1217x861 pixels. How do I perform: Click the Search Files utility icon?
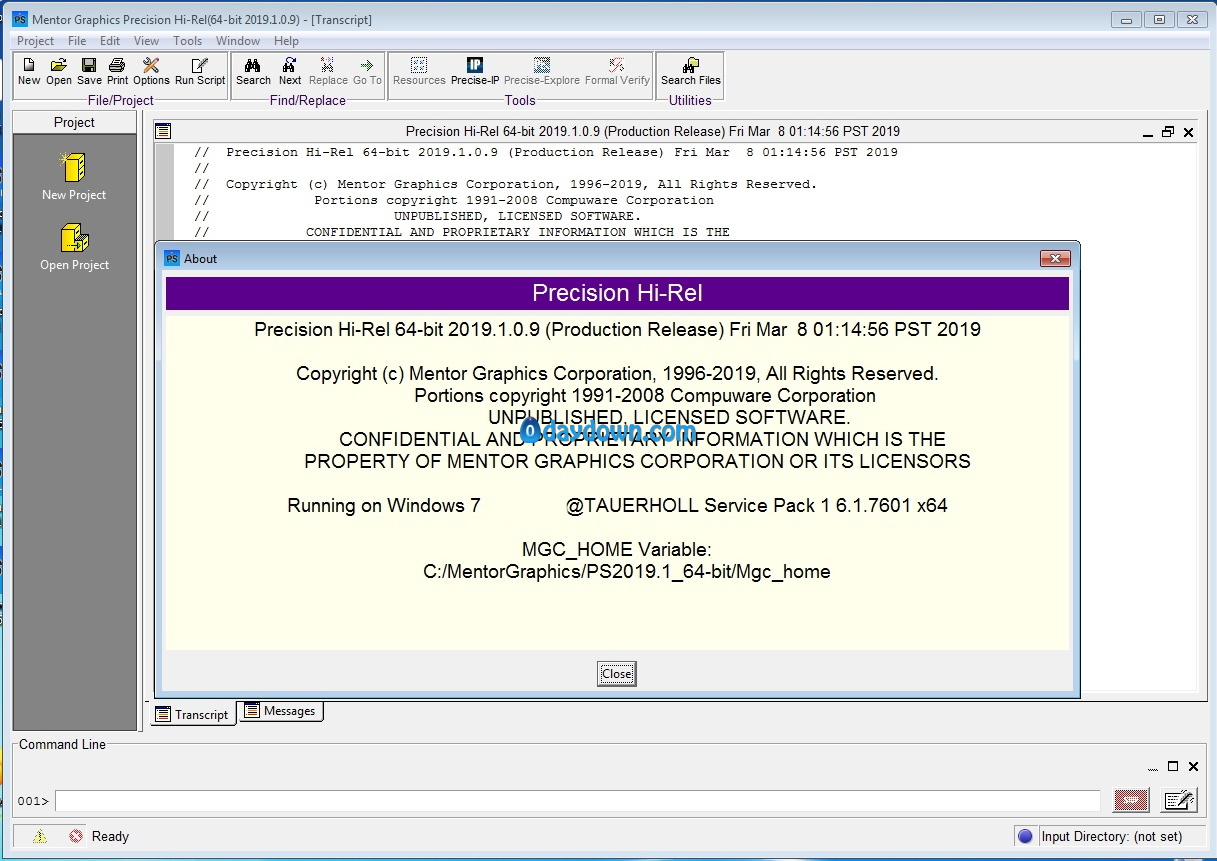click(691, 65)
